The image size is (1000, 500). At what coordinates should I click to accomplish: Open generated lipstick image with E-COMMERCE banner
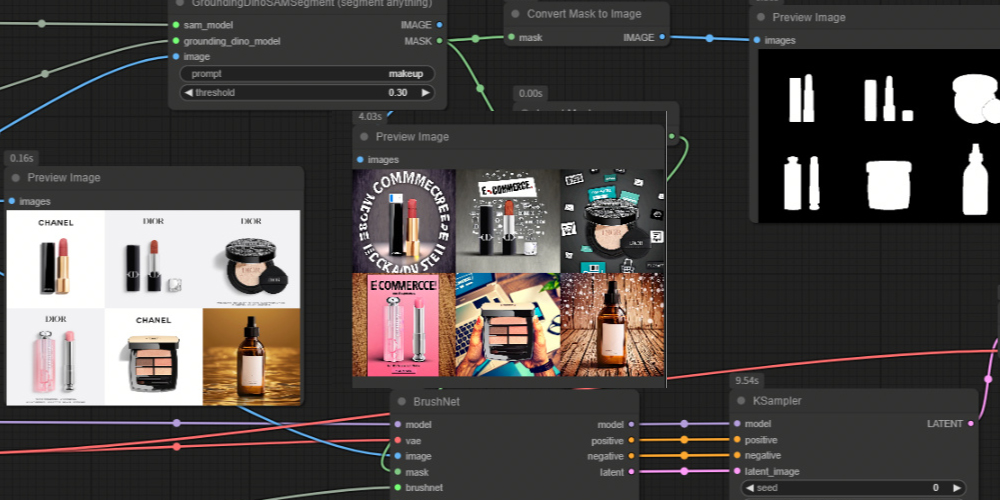point(508,221)
